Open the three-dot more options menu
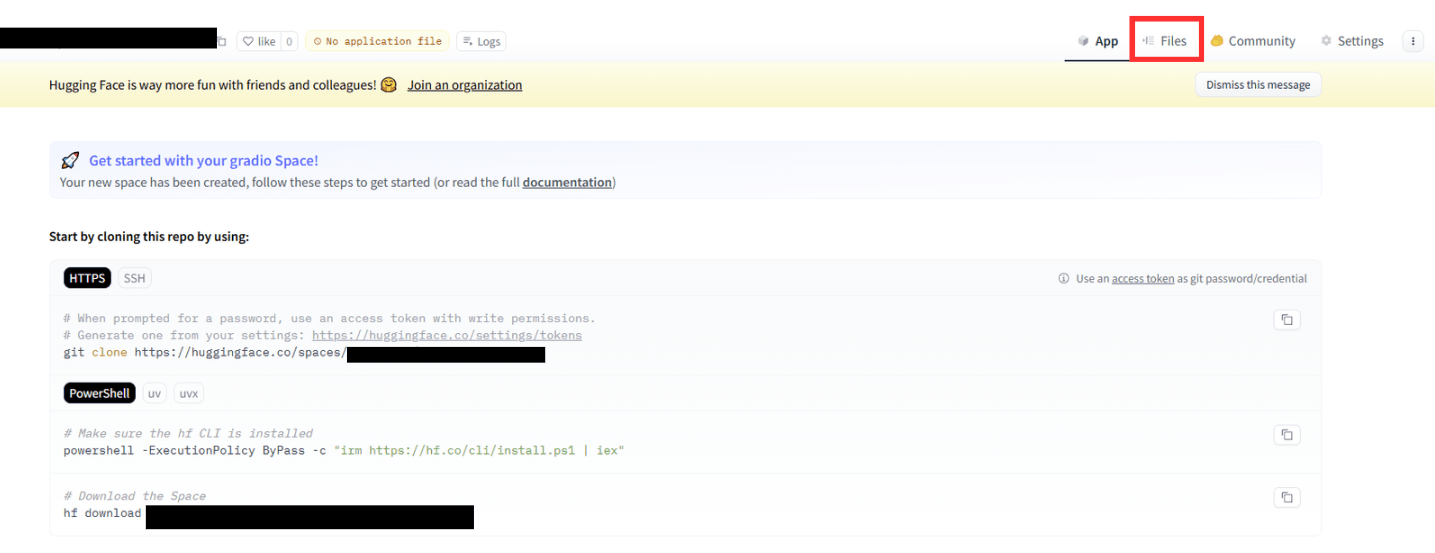Viewport: 1435px width, 553px height. tap(1412, 41)
